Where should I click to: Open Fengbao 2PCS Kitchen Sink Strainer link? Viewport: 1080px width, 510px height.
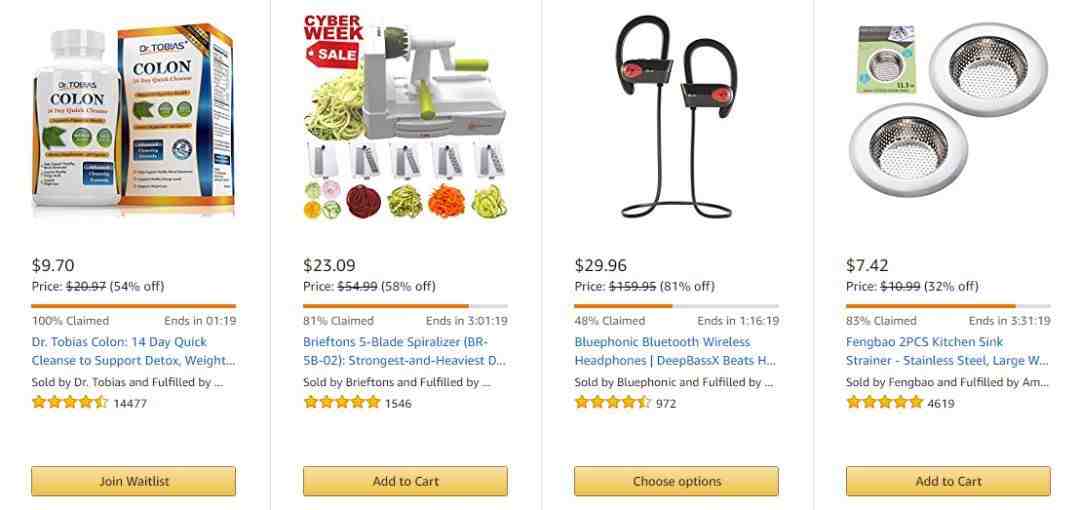[948, 351]
